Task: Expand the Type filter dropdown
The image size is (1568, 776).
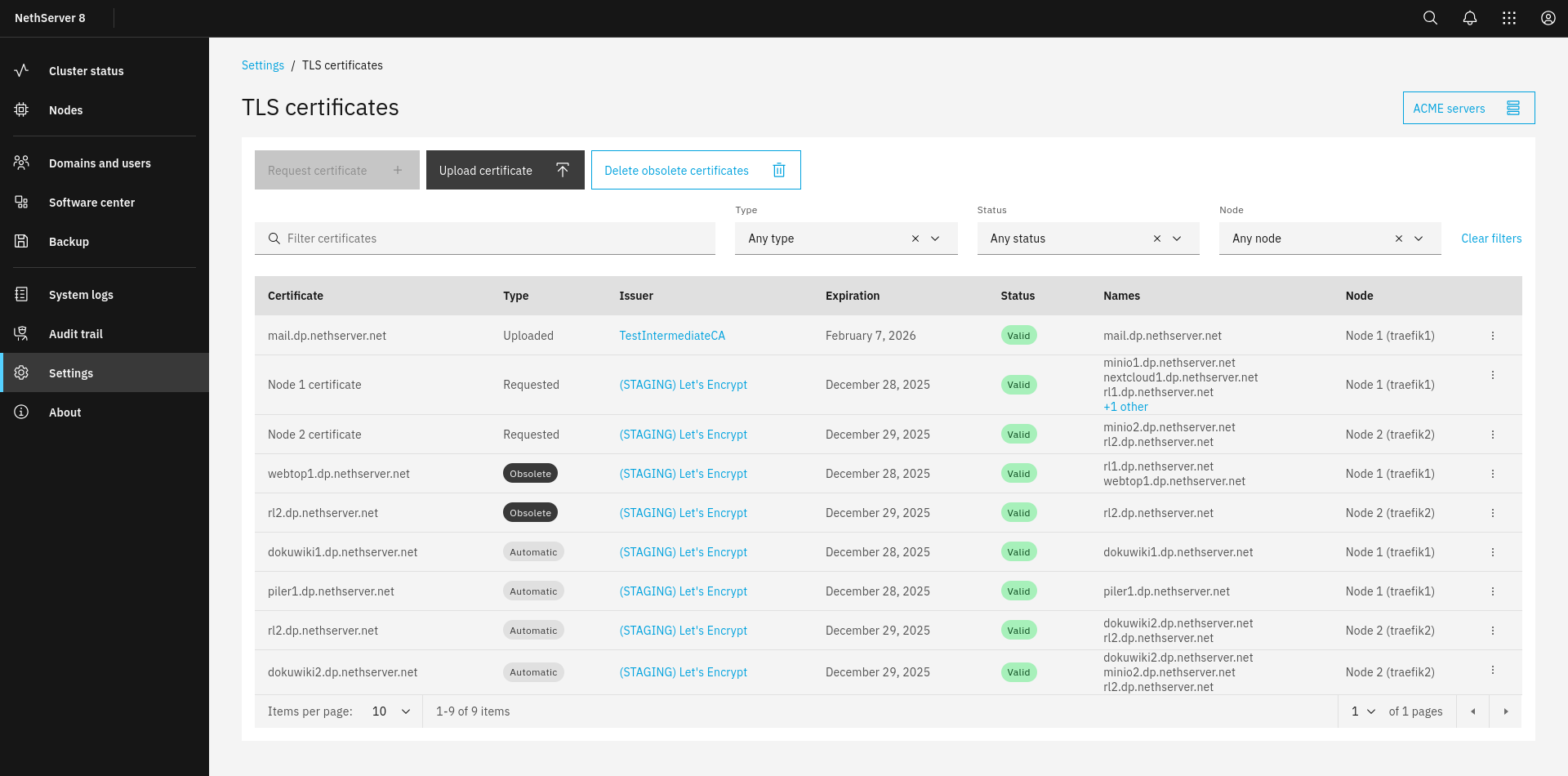Action: tap(935, 239)
